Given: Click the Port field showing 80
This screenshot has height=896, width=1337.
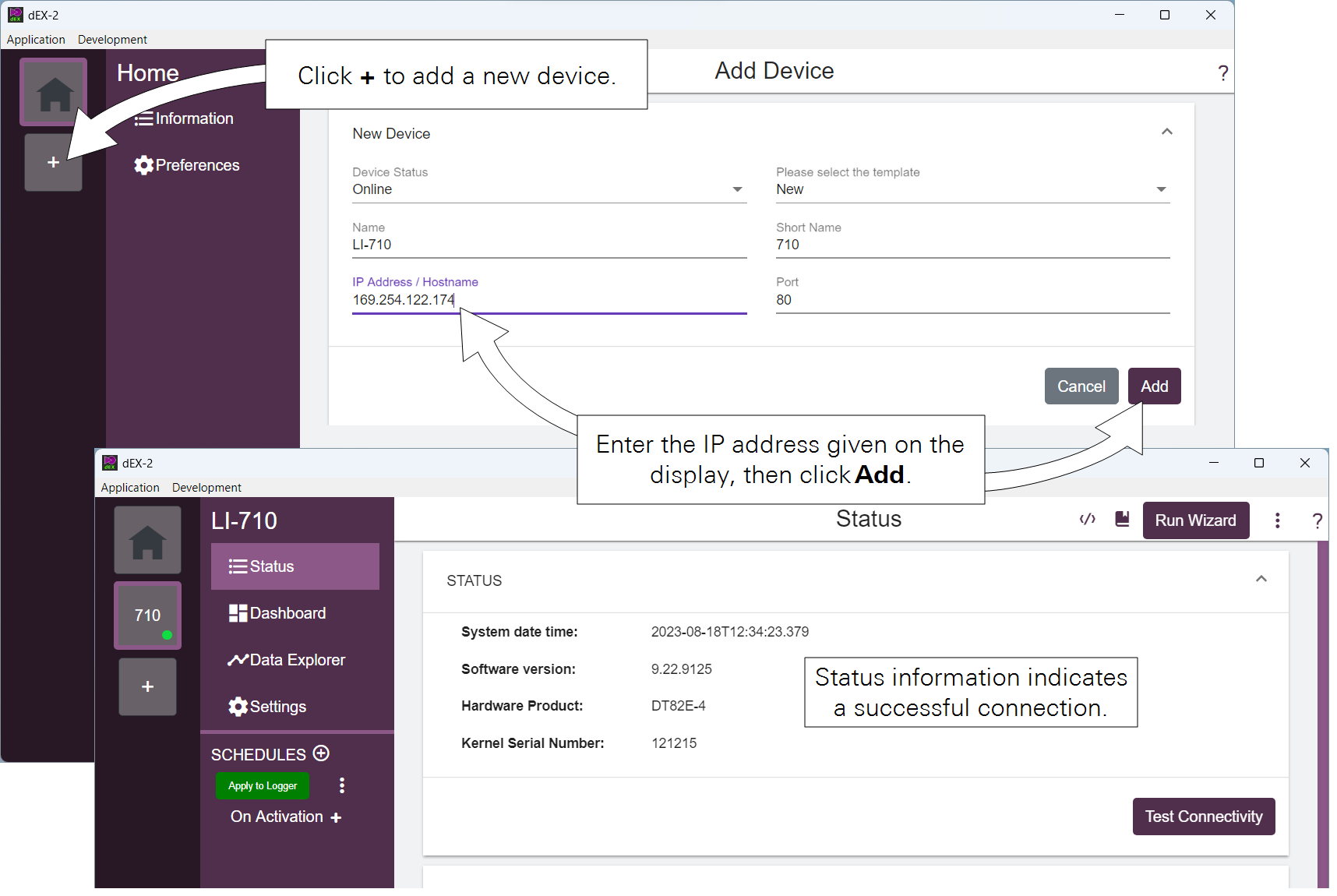Looking at the screenshot, I should tap(972, 300).
